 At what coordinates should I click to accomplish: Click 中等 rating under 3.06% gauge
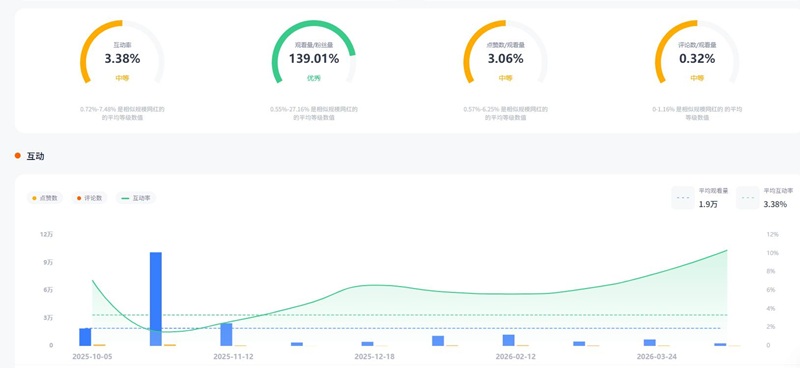506,78
